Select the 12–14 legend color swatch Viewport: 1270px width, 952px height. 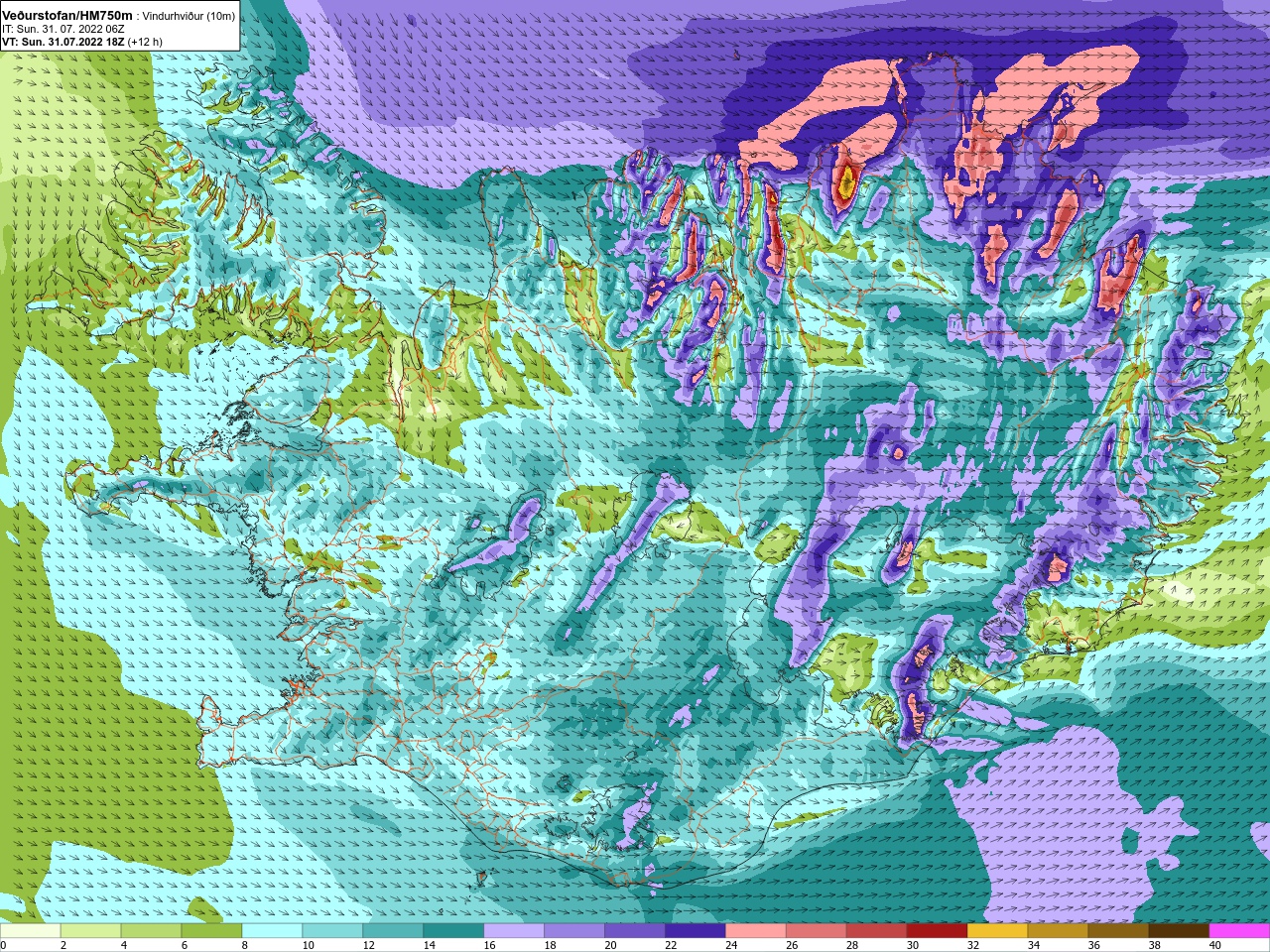click(394, 931)
